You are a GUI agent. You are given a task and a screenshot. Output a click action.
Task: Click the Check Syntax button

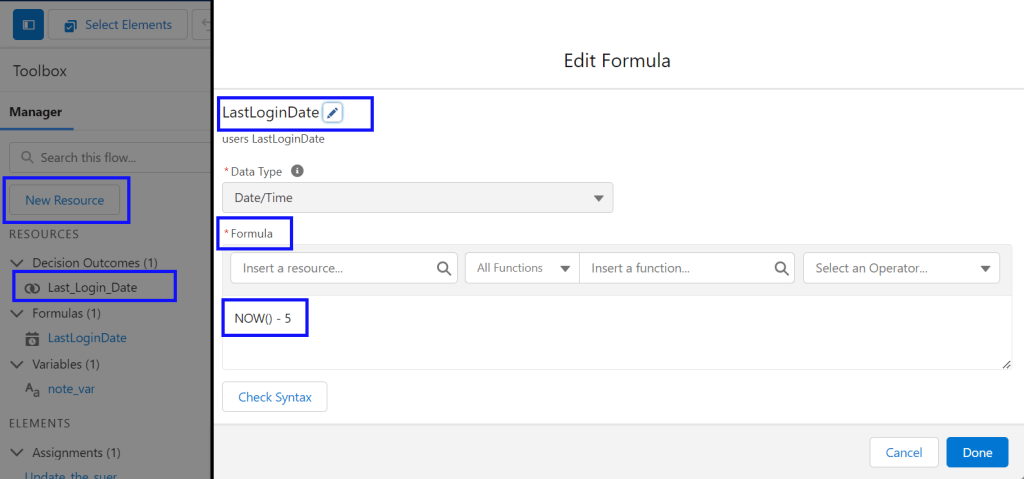tap(274, 397)
